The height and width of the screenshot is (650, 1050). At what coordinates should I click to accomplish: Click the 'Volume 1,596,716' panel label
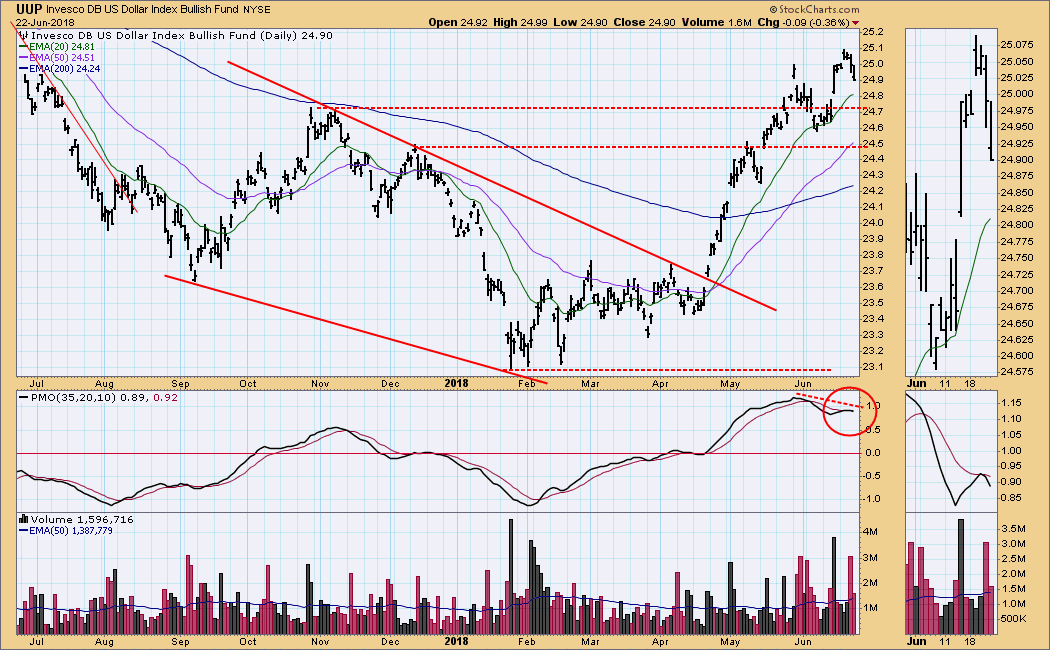tap(82, 519)
